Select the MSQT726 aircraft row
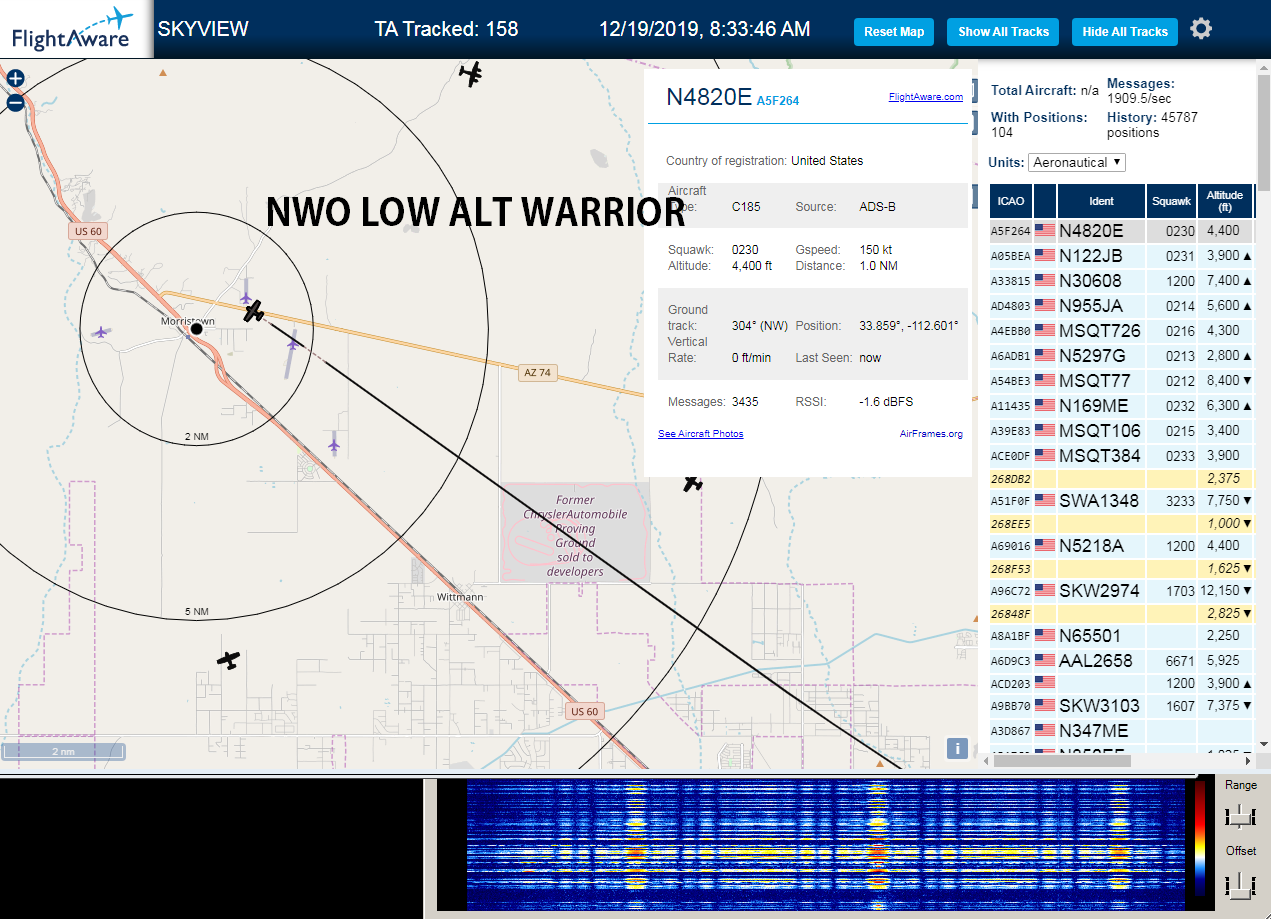 point(1122,331)
